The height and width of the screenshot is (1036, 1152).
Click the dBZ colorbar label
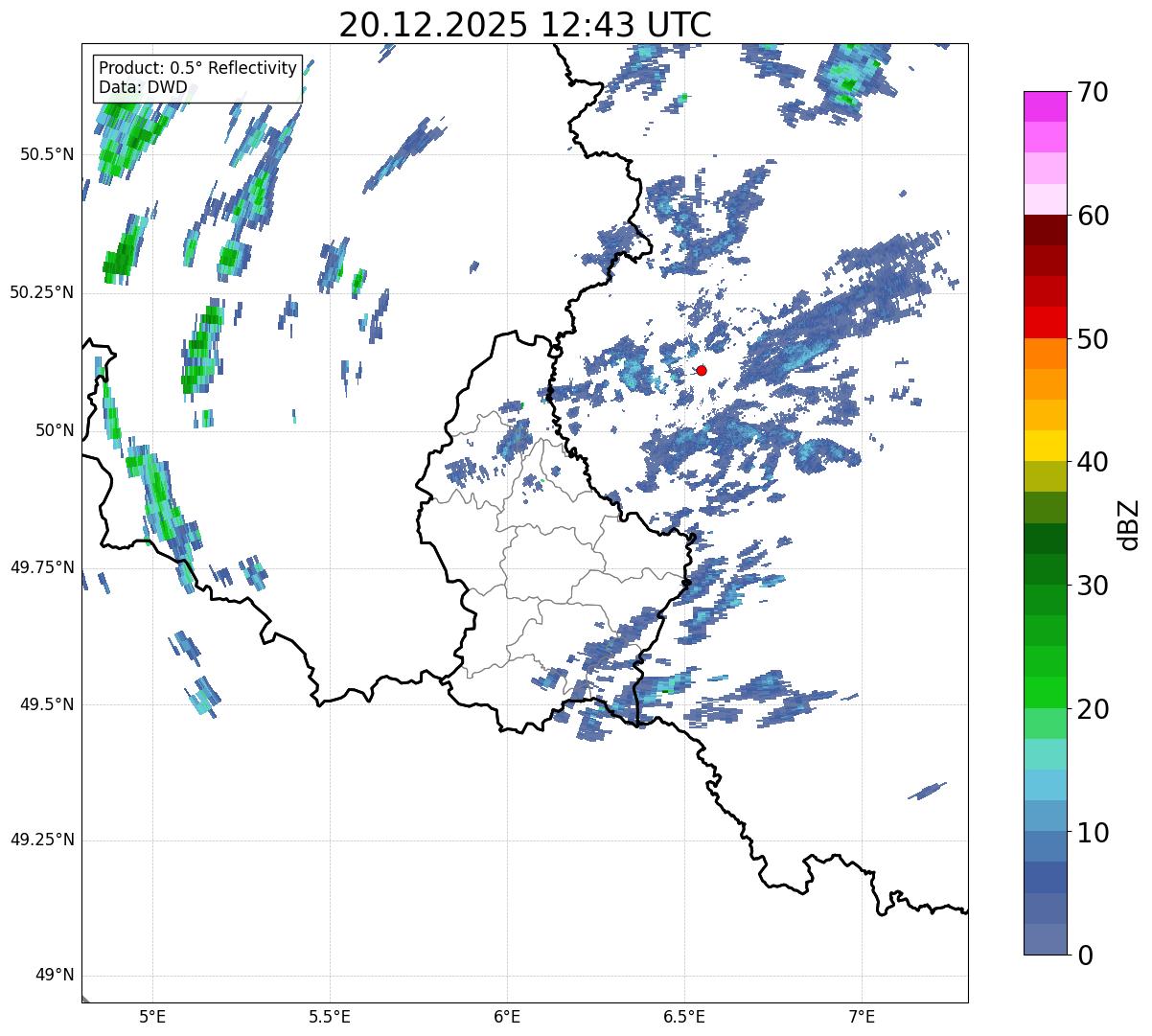click(x=1129, y=523)
